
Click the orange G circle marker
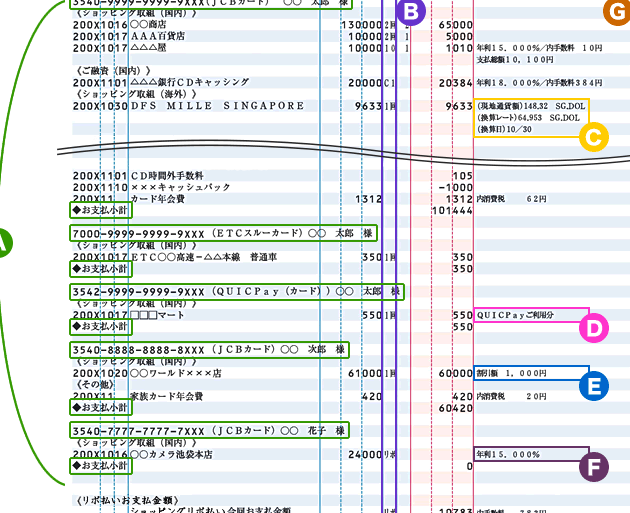pyautogui.click(x=616, y=11)
